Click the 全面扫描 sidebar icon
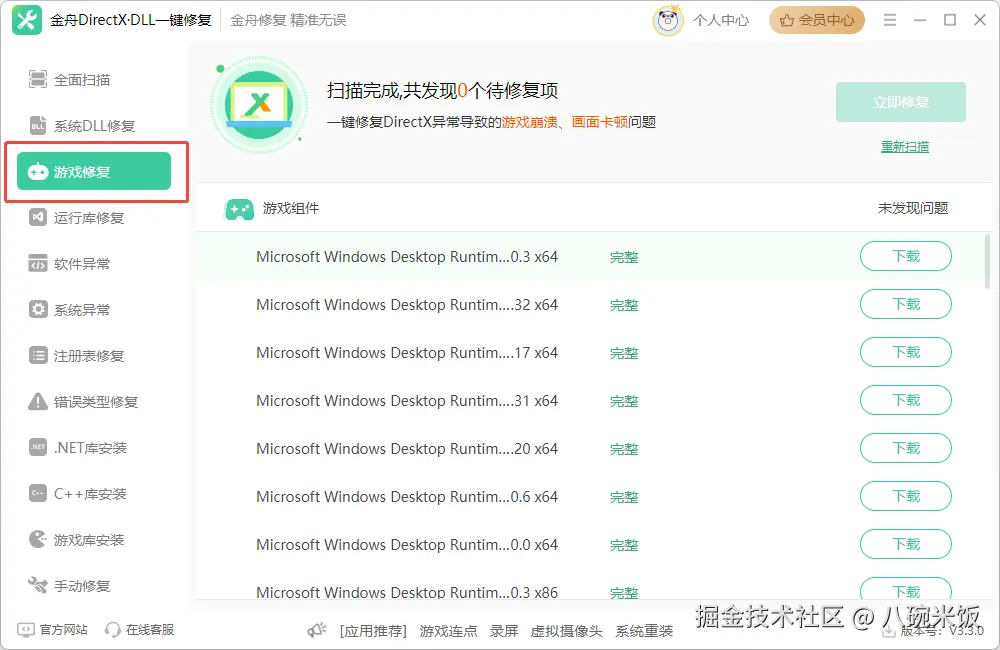The width and height of the screenshot is (1000, 650). click(38, 80)
